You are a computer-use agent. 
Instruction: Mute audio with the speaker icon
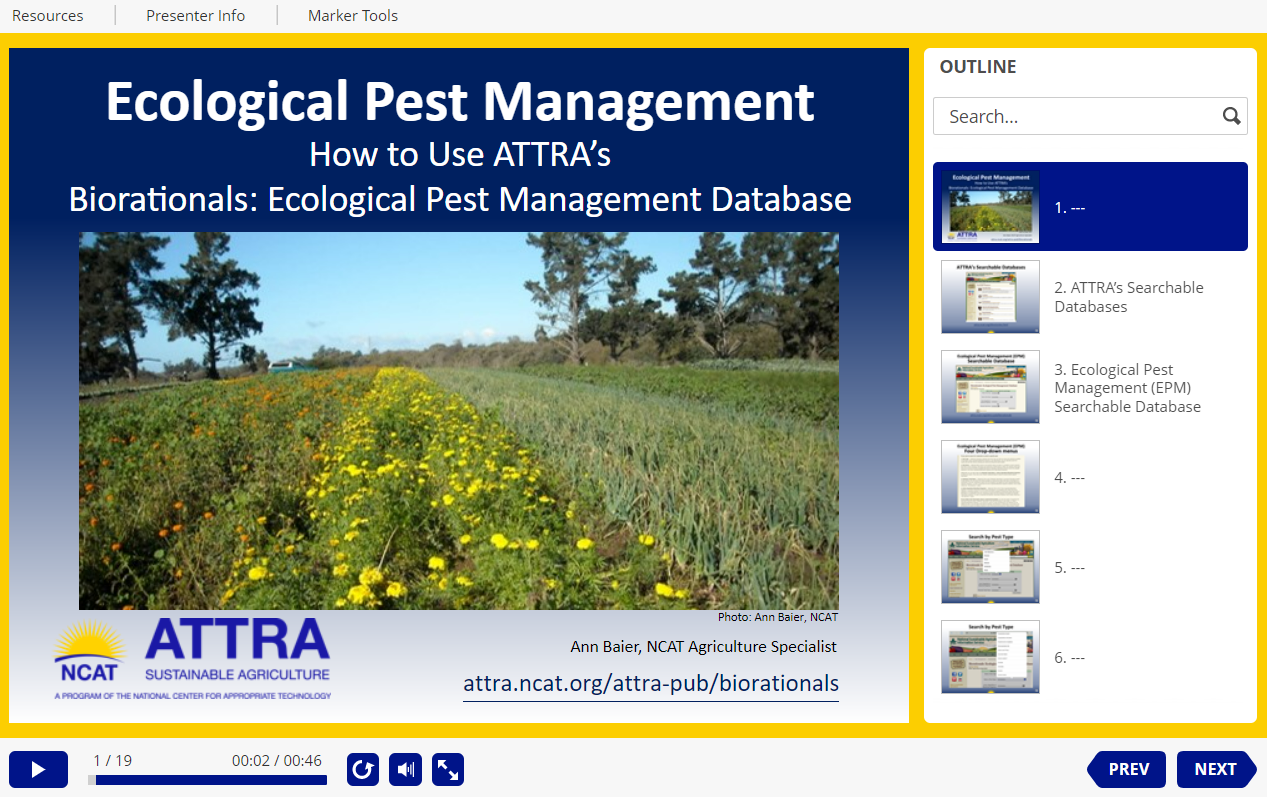[405, 769]
